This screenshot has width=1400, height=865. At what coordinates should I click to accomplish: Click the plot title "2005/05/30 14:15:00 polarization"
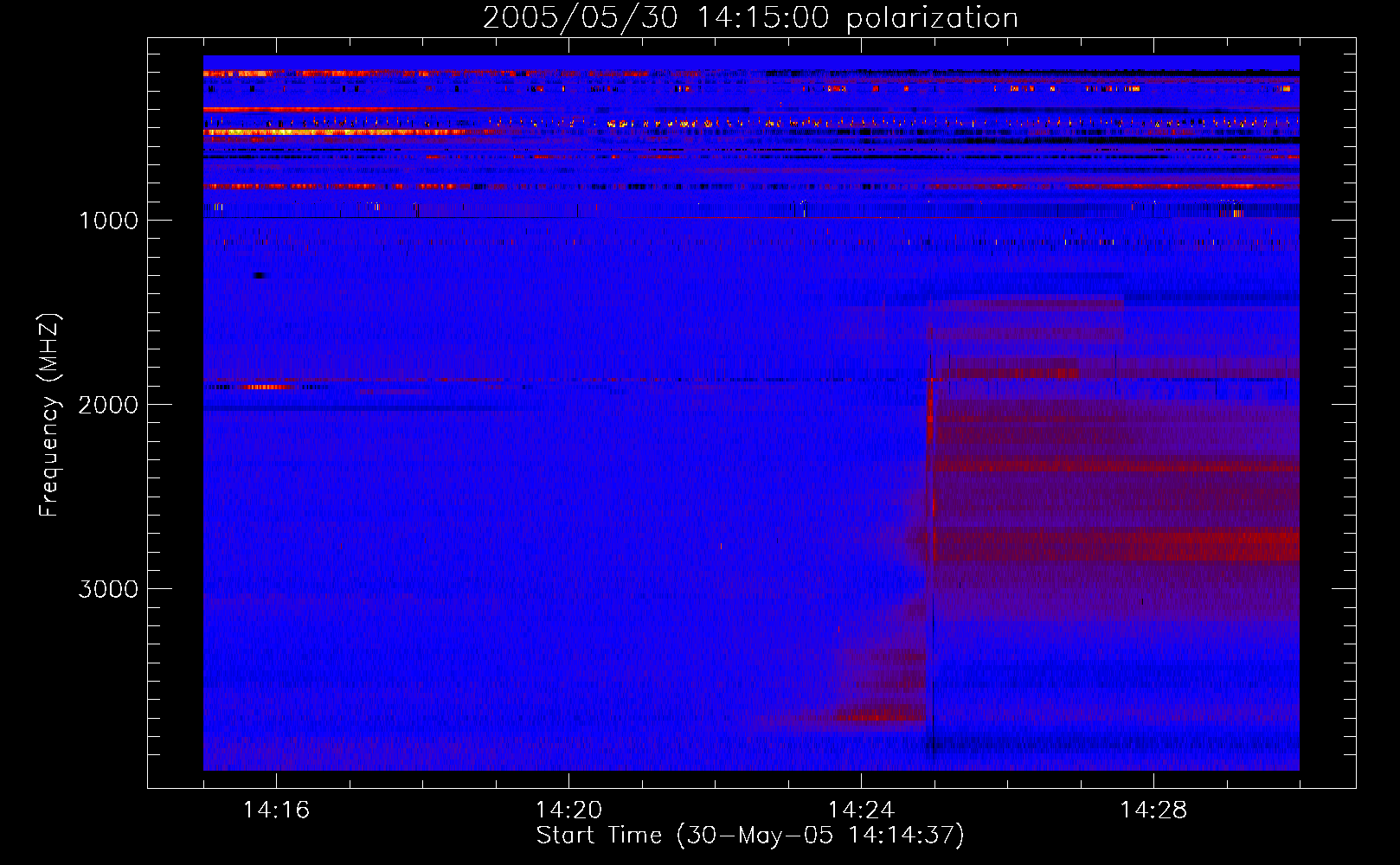(x=750, y=17)
